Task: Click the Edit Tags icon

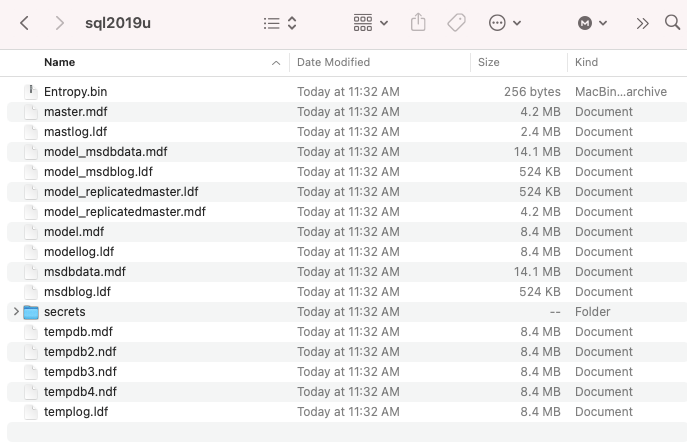Action: 456,23
